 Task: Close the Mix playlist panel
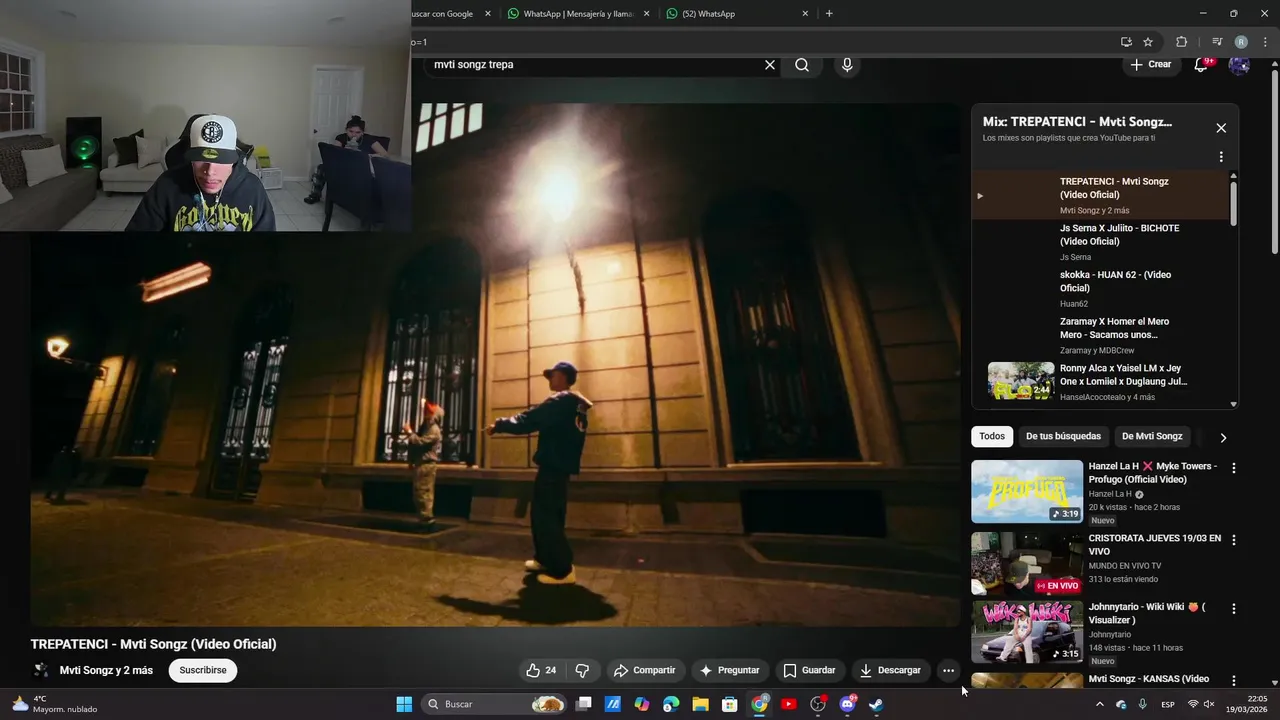pyautogui.click(x=1221, y=128)
